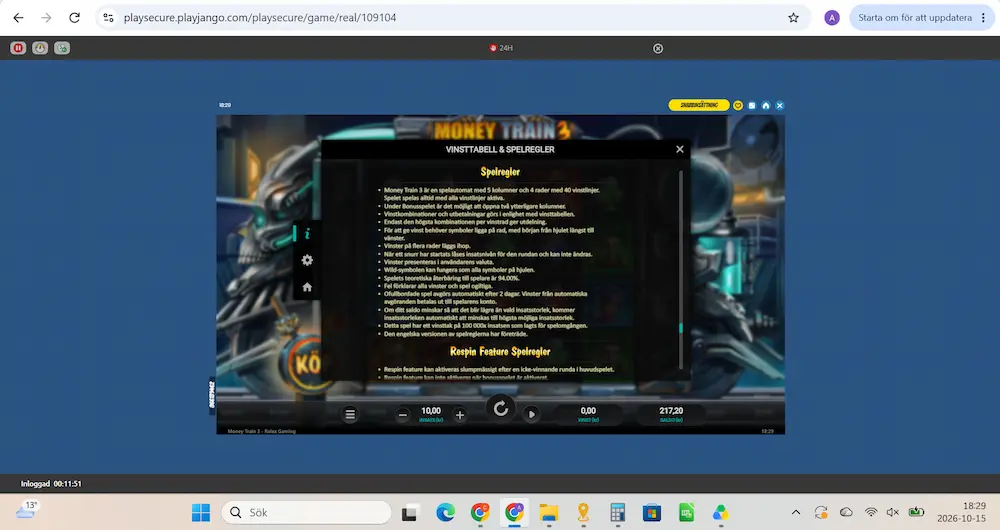The width and height of the screenshot is (1000, 530).
Task: Open the muted volume tray icon
Action: (x=893, y=512)
